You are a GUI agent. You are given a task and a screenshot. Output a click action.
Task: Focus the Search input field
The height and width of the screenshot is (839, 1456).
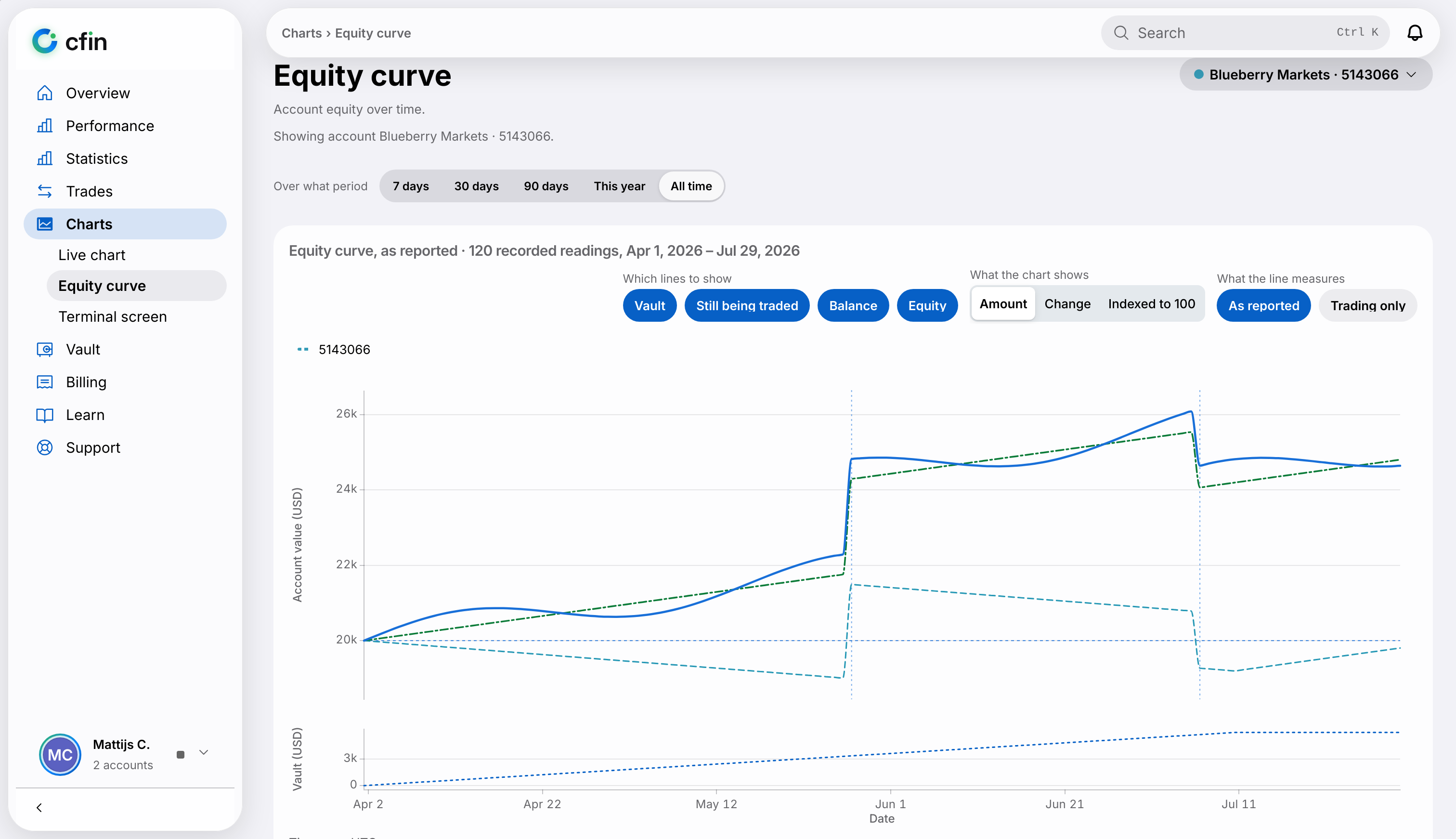click(x=1245, y=33)
